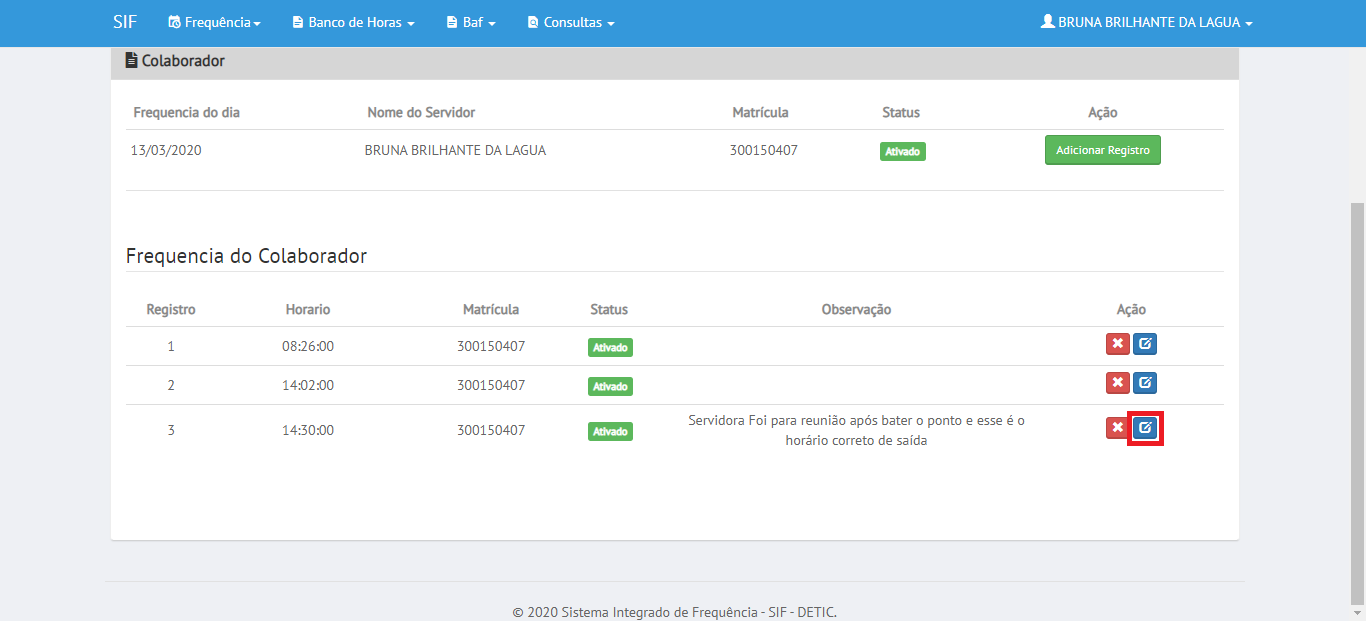Click Frequencia do dia column header
The width and height of the screenshot is (1366, 621).
click(x=187, y=113)
